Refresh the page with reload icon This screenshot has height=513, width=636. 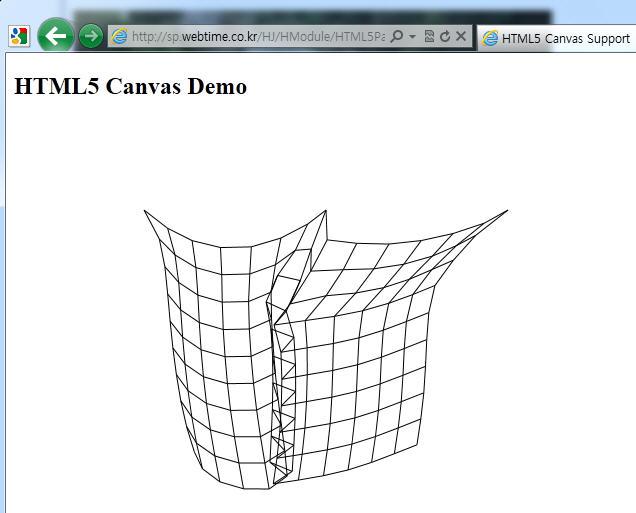pos(445,36)
